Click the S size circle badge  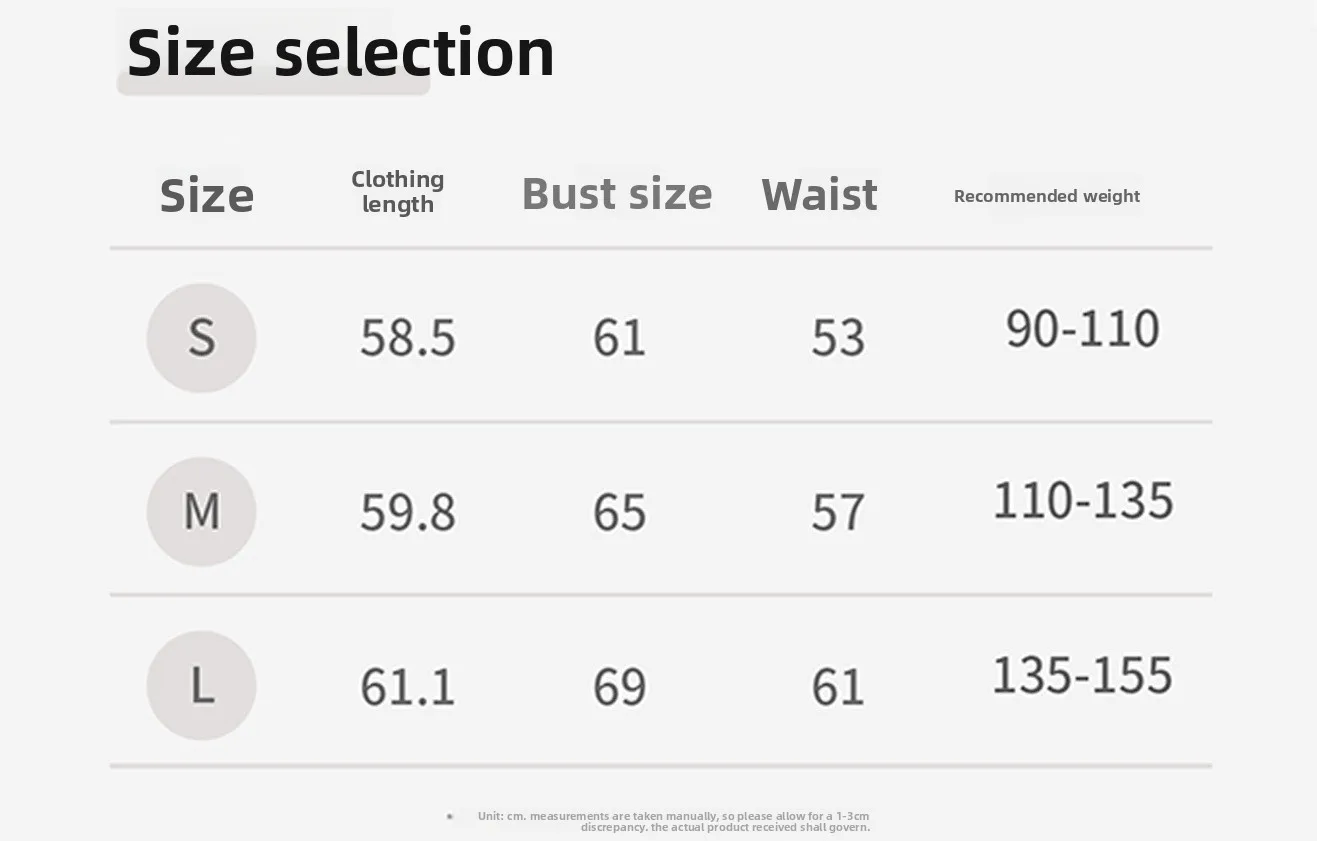tap(201, 337)
